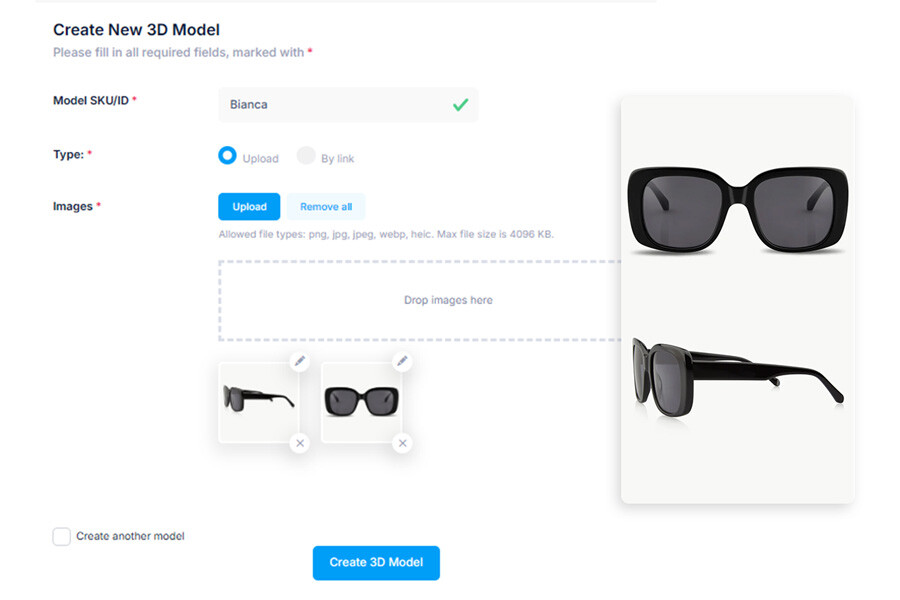Choose the By link type option
The height and width of the screenshot is (600, 900).
(x=306, y=156)
